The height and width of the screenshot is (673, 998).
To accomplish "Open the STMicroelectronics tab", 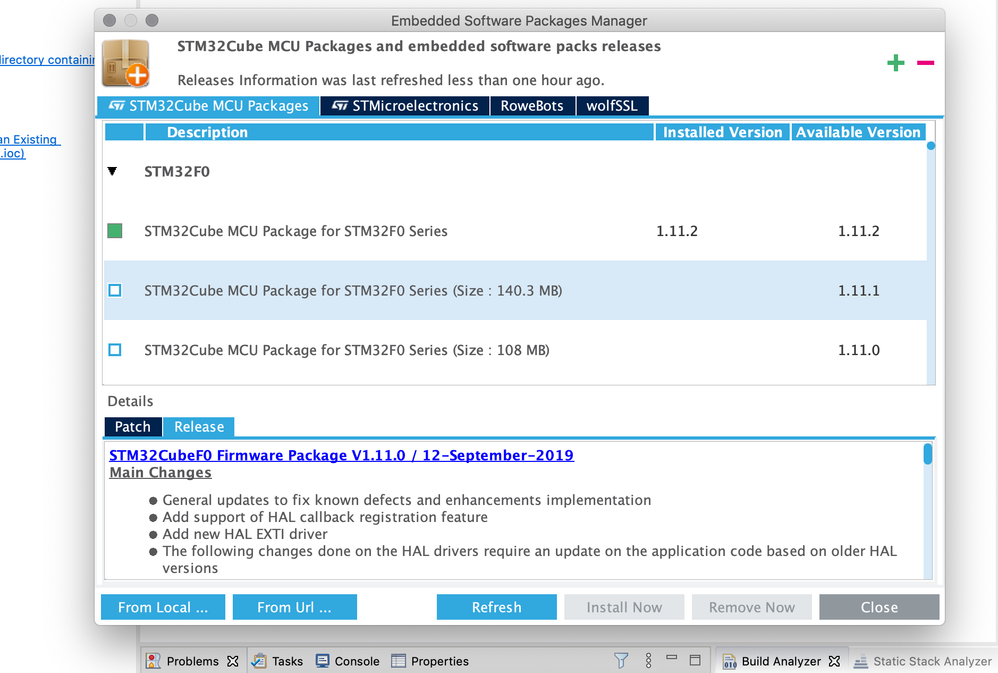I will point(405,106).
